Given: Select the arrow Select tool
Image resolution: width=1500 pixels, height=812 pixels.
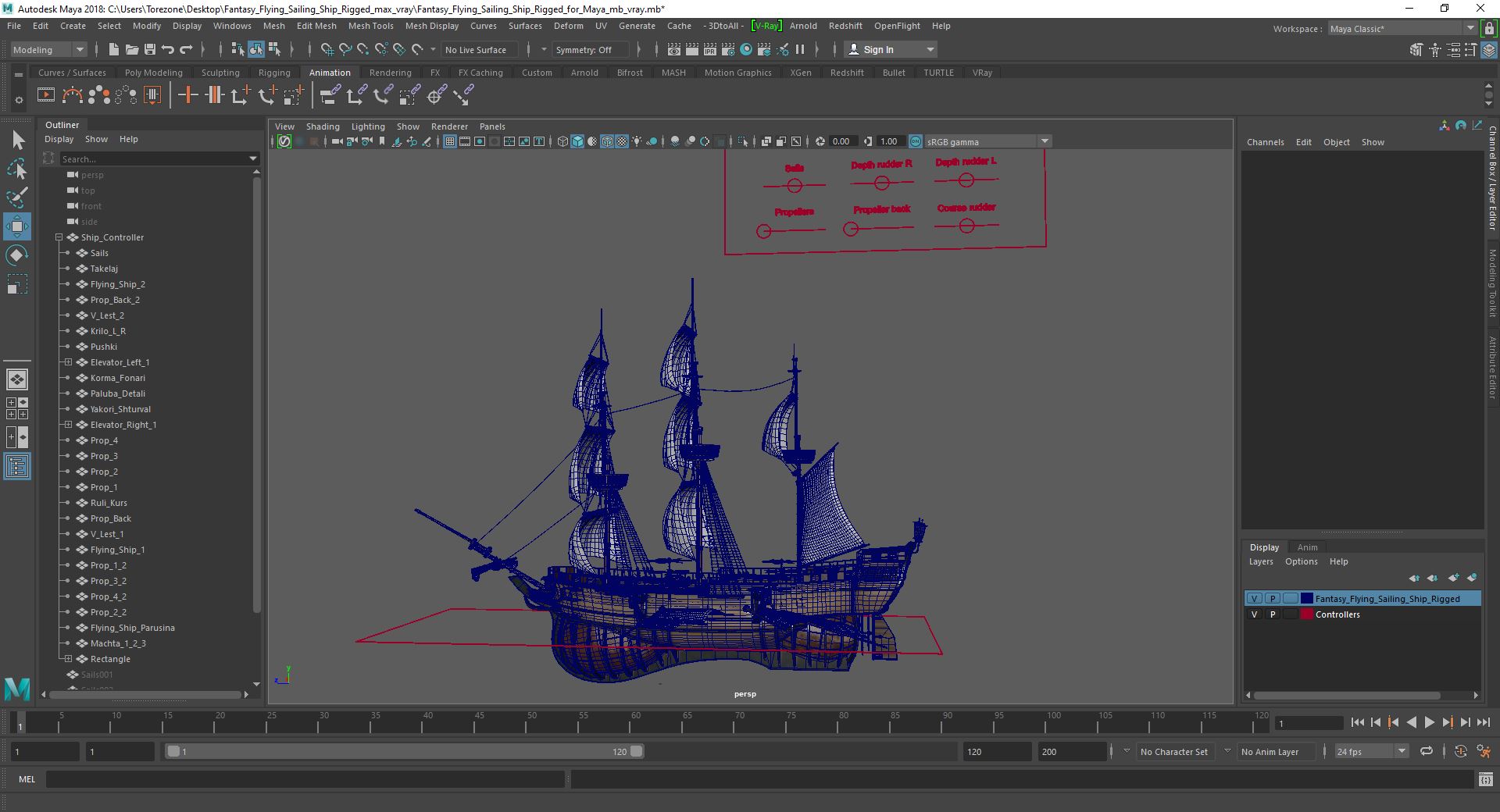Looking at the screenshot, I should 17,140.
